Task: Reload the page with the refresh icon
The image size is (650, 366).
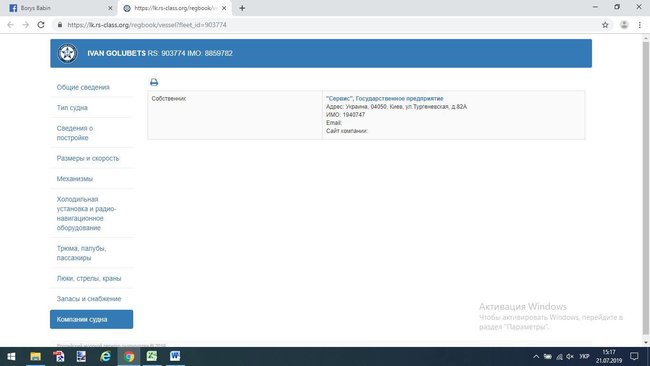Action: pos(41,25)
